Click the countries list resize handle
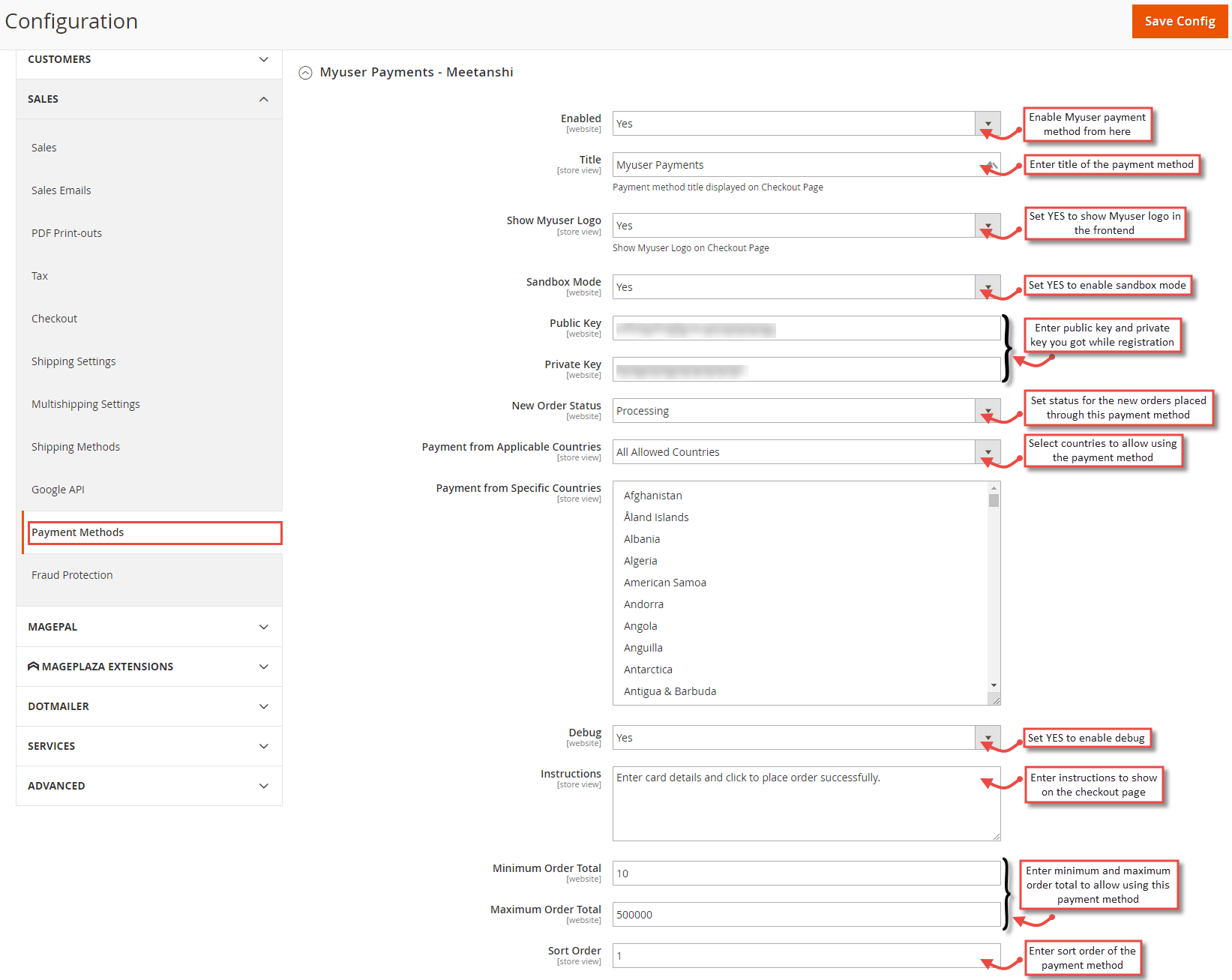The image size is (1232, 980). point(995,700)
